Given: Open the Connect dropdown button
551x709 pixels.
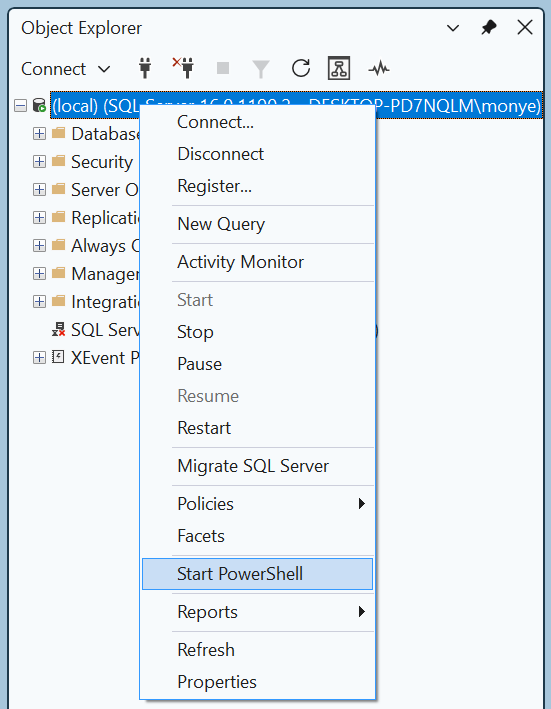Looking at the screenshot, I should click(x=66, y=69).
